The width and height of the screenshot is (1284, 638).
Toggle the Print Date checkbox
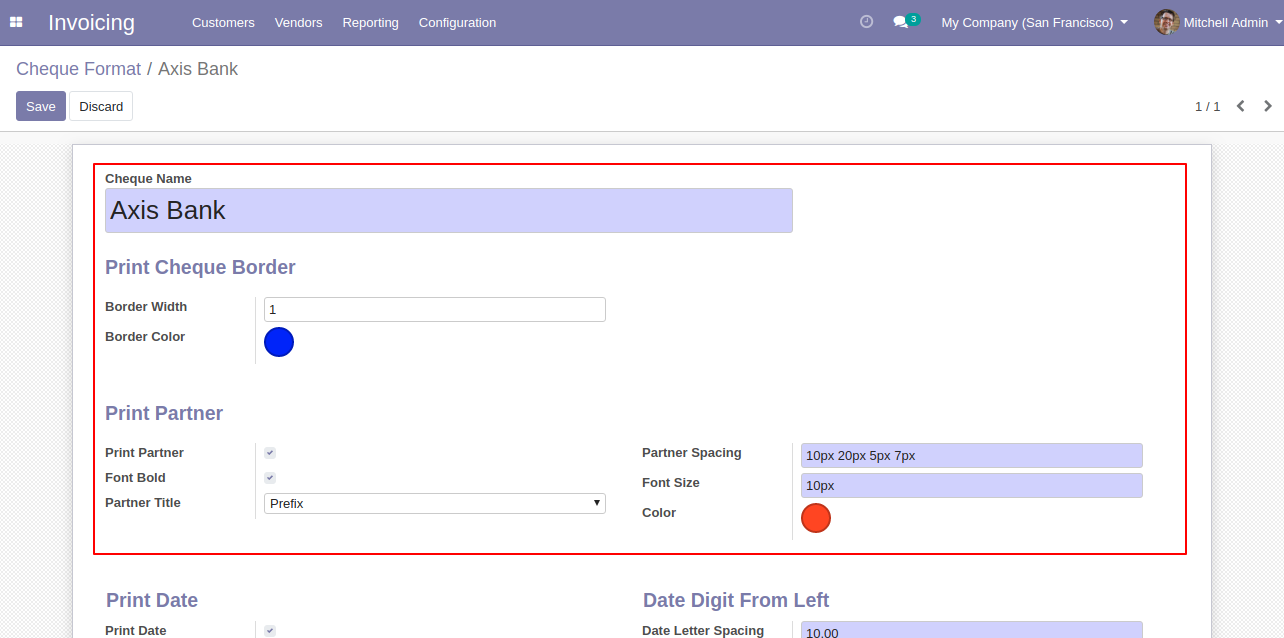click(x=270, y=631)
